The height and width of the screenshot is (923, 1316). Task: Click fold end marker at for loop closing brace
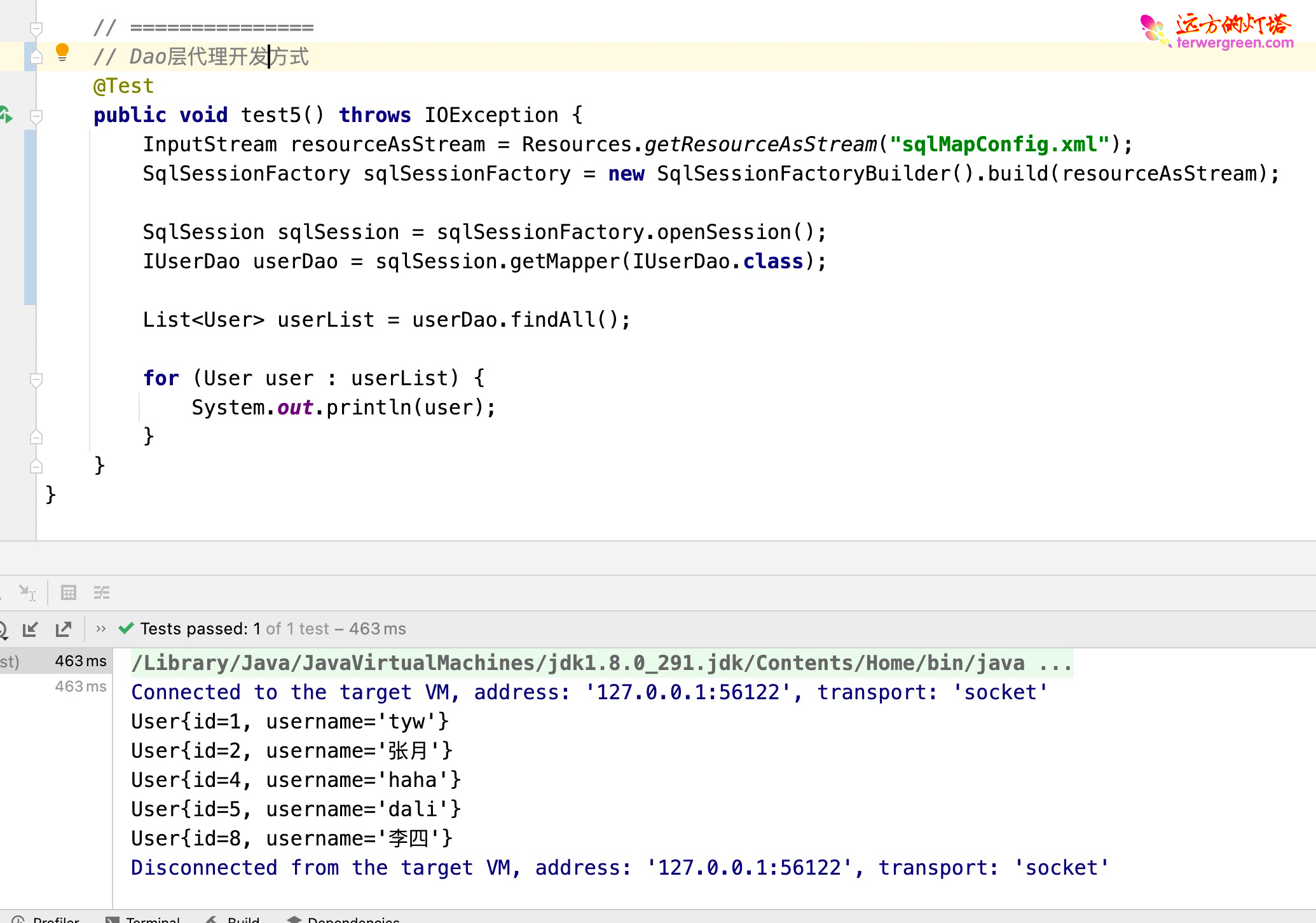(x=36, y=437)
